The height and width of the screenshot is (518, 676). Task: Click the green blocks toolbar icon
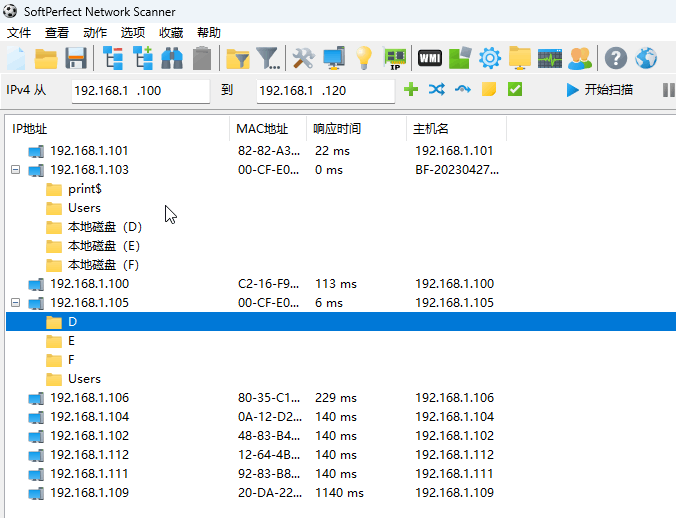click(x=460, y=58)
